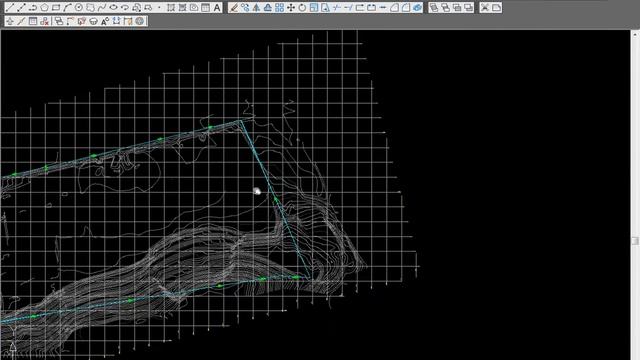This screenshot has height=360, width=640.
Task: Select the Copy objects tool
Action: 245,8
